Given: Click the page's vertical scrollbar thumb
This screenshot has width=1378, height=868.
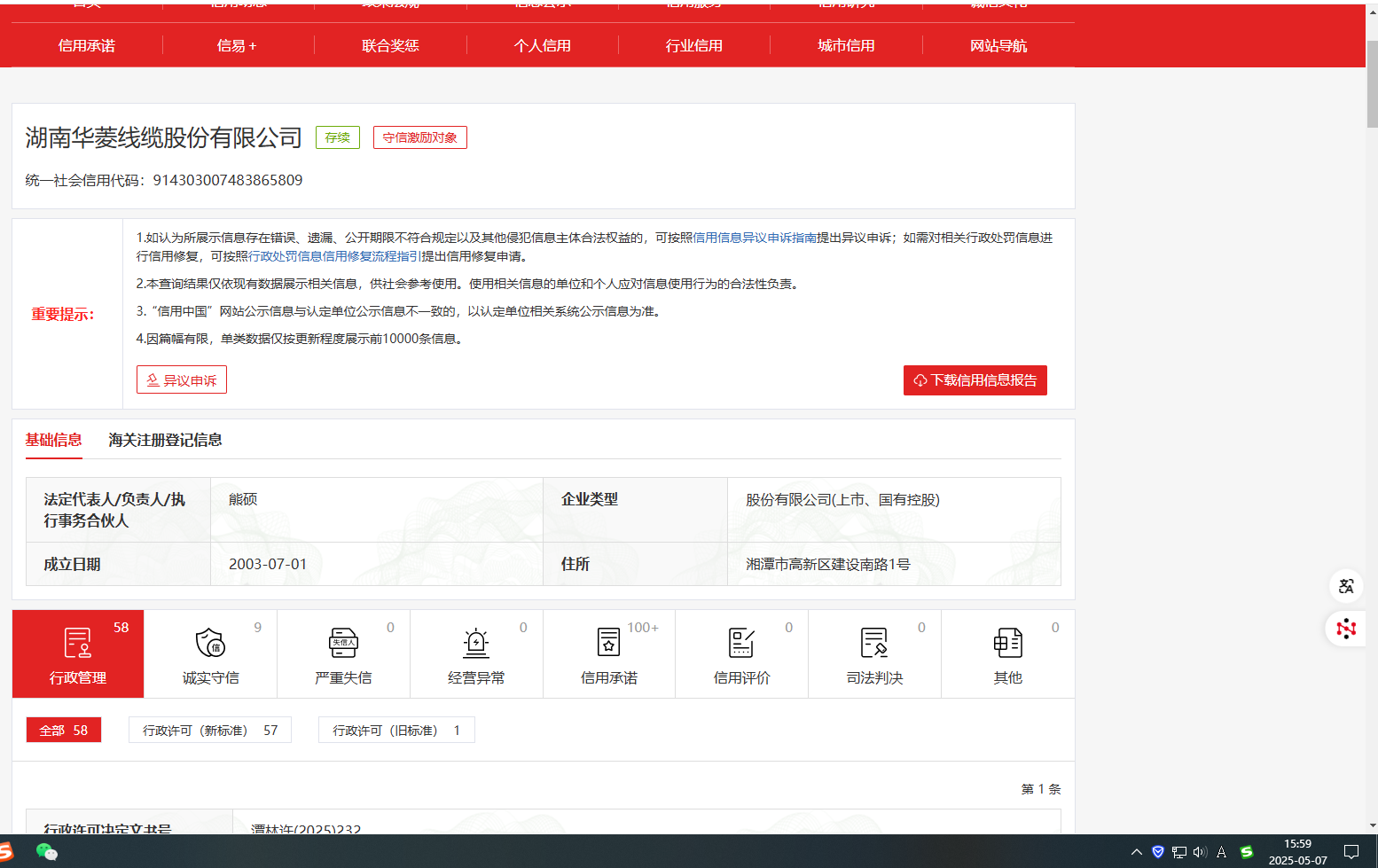Looking at the screenshot, I should (1372, 84).
